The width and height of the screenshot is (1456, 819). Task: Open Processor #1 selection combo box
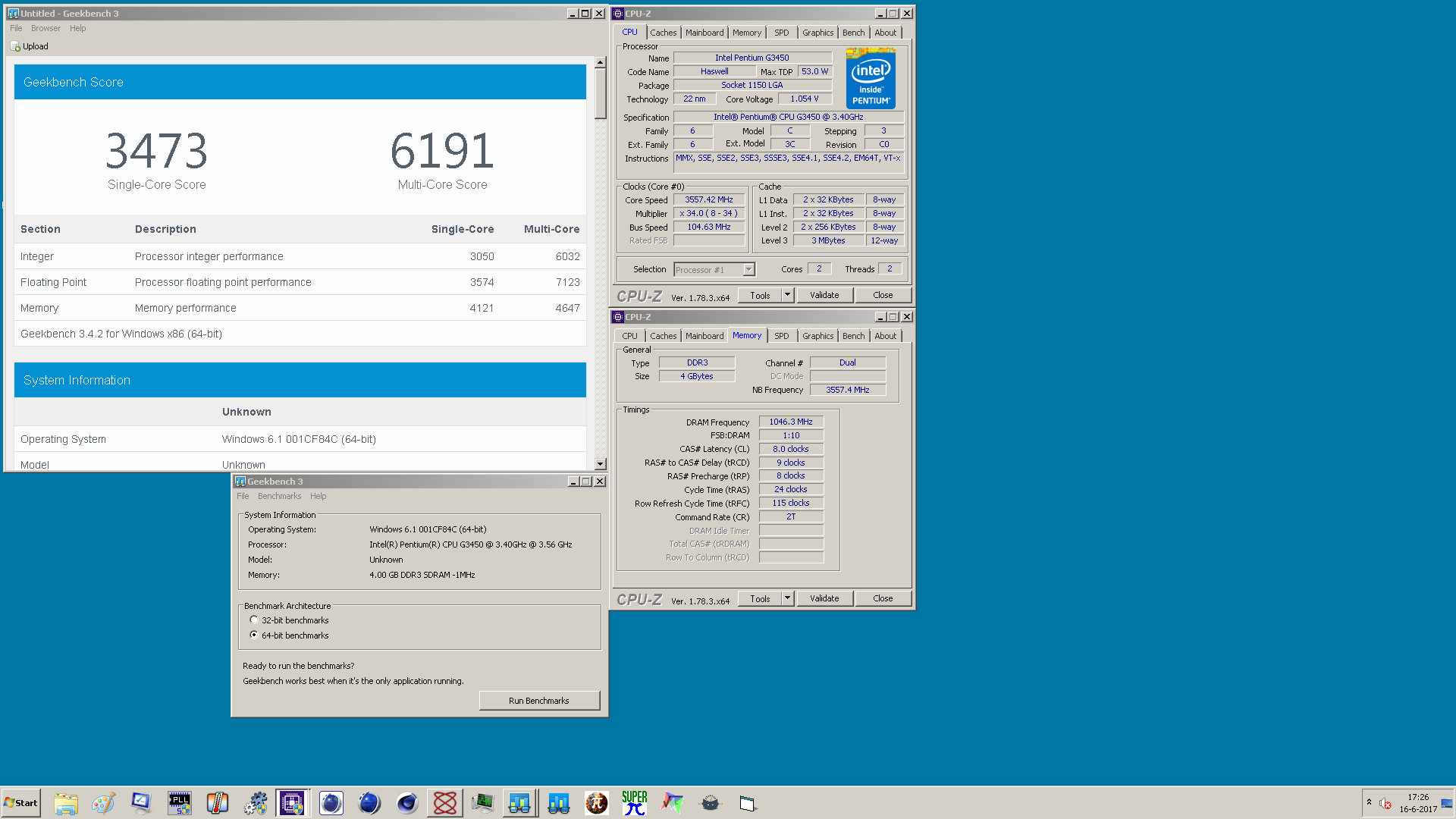[x=714, y=269]
